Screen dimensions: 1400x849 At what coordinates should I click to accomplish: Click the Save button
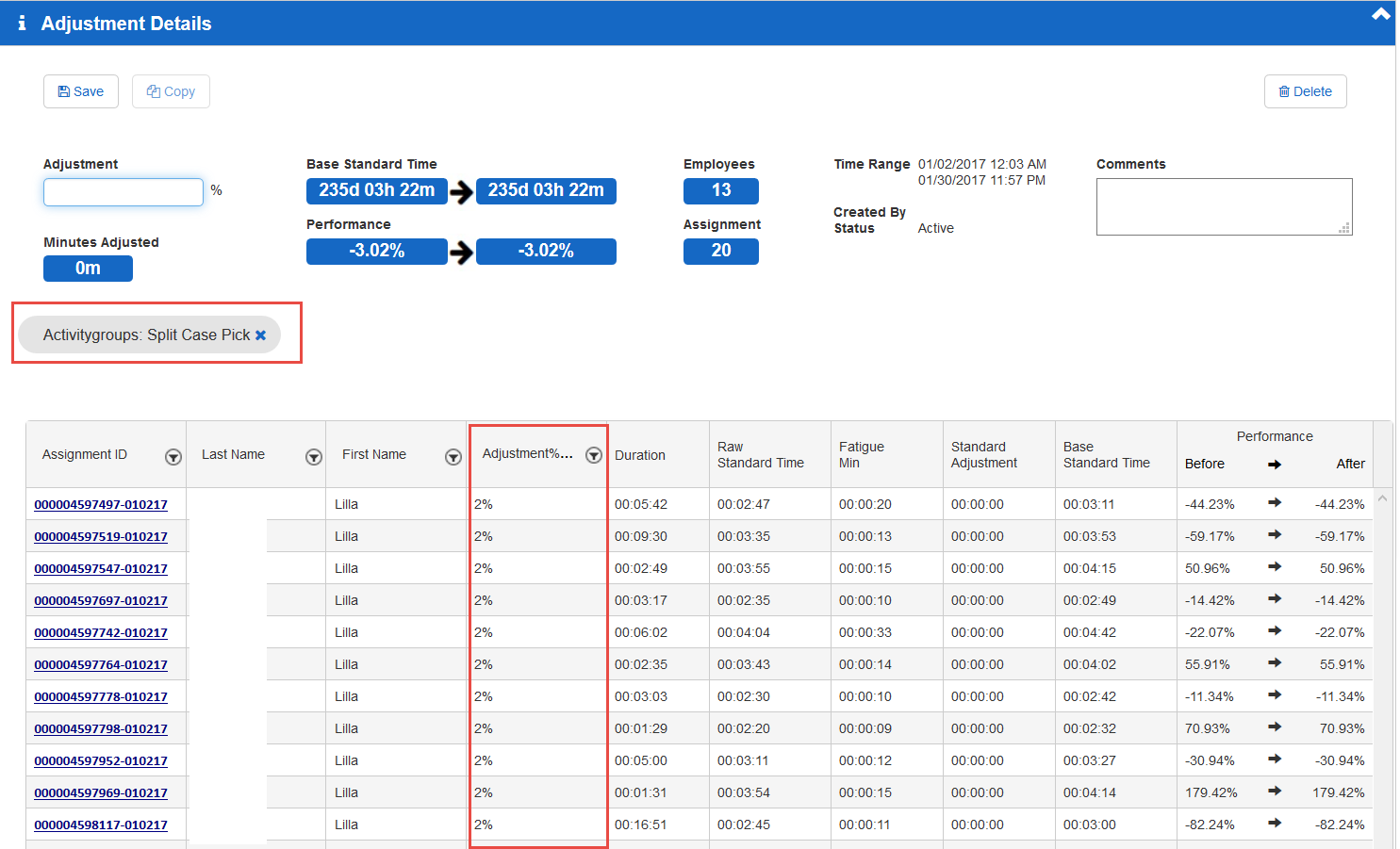tap(81, 91)
